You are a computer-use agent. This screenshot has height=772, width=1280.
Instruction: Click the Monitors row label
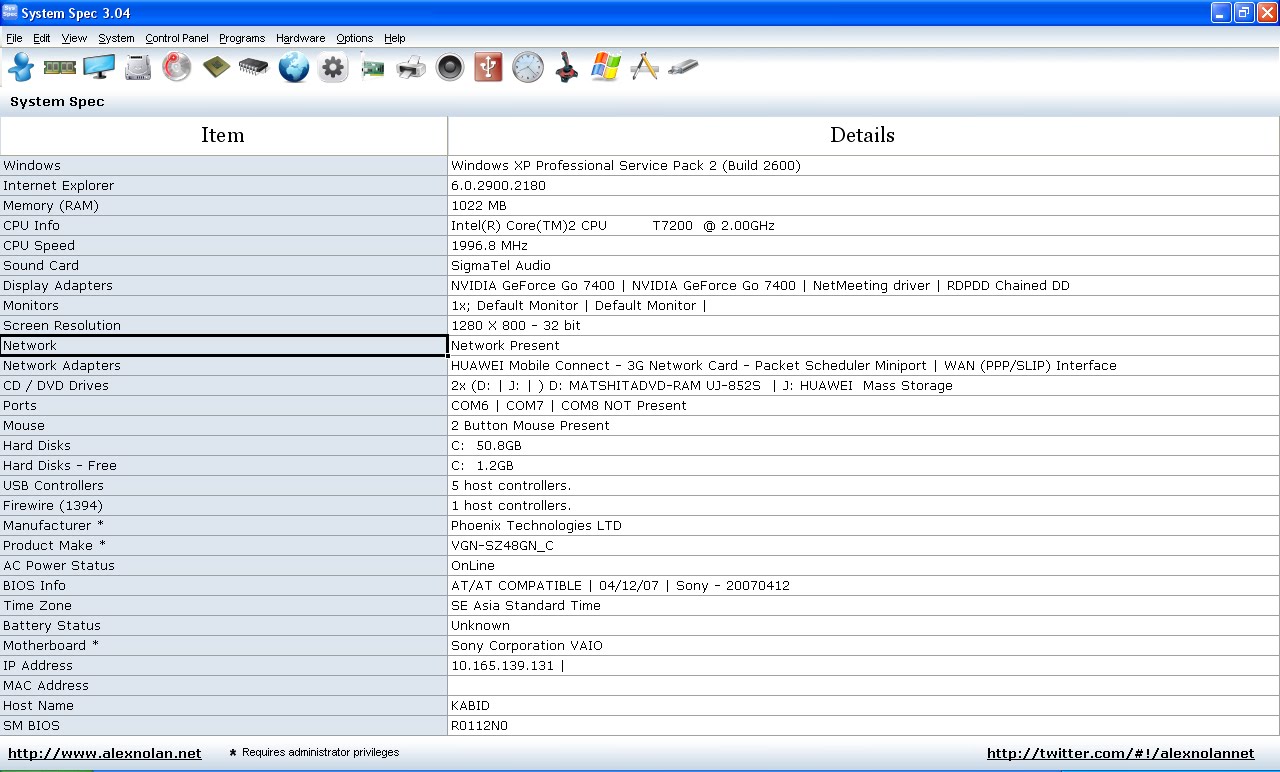click(31, 306)
